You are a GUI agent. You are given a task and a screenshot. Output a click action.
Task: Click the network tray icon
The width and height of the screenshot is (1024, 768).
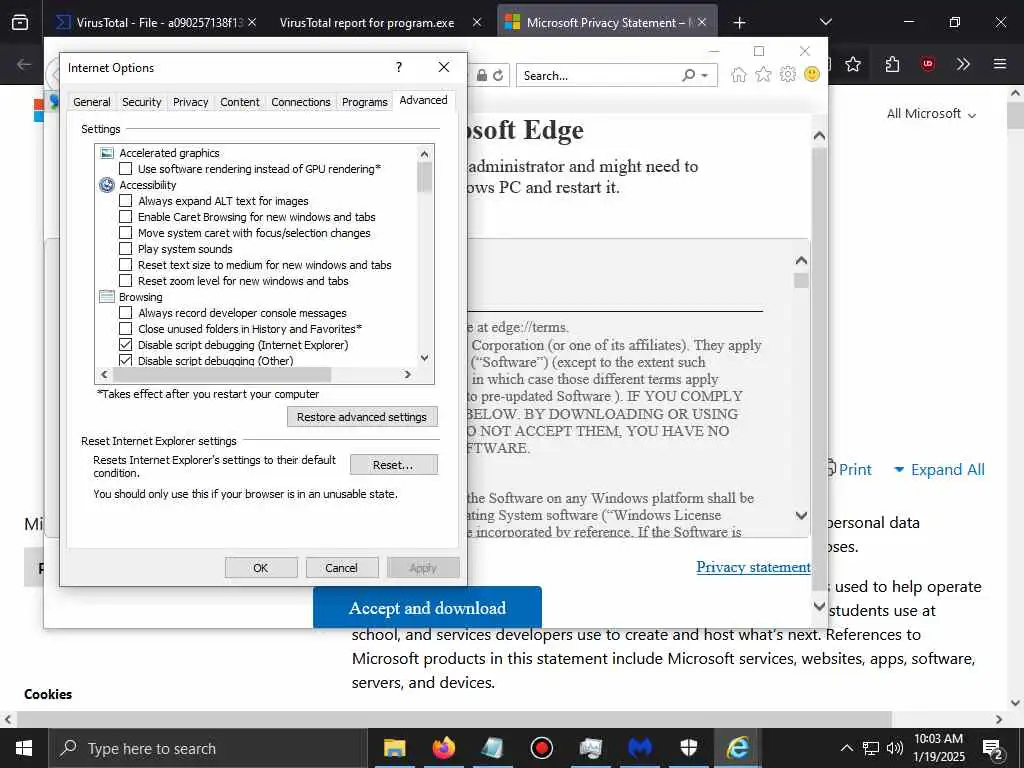pyautogui.click(x=871, y=748)
